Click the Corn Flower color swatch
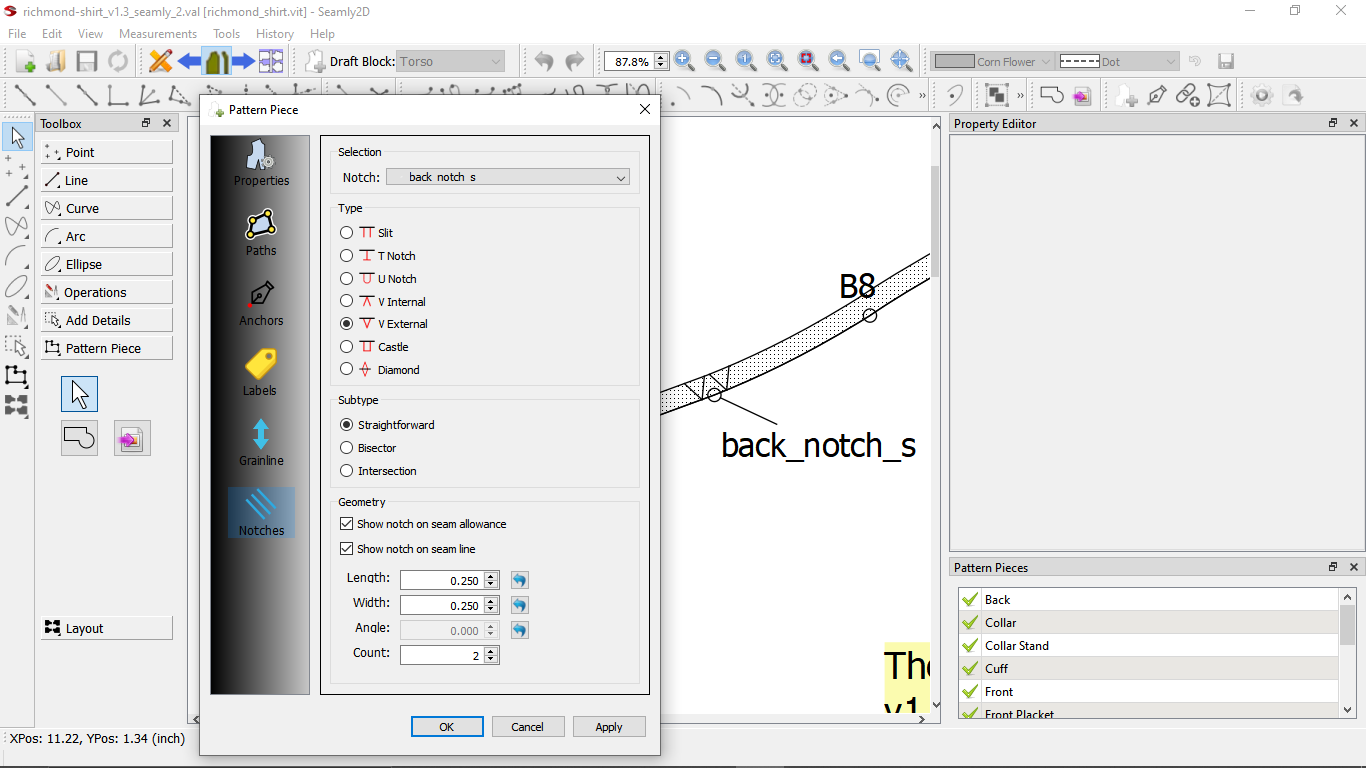1366x768 pixels. (x=954, y=61)
